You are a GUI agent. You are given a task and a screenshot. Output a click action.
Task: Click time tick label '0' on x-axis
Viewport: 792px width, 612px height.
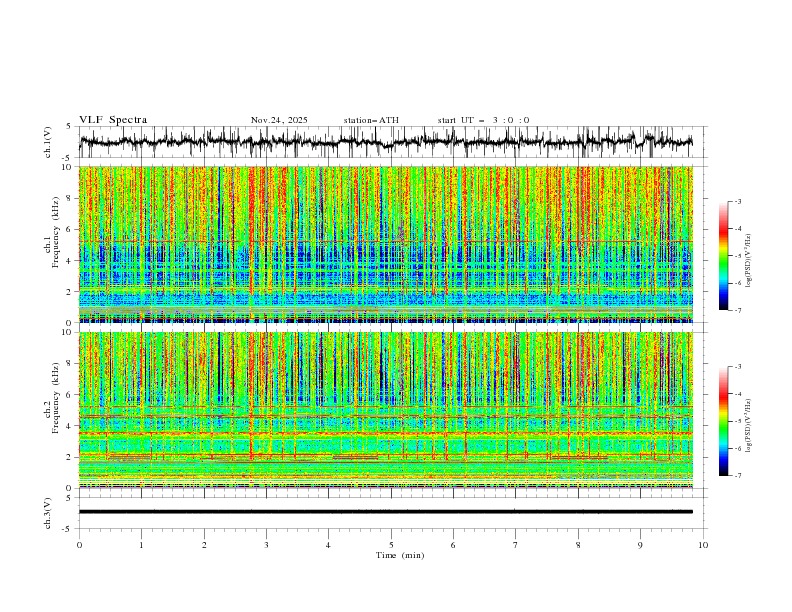tap(79, 545)
